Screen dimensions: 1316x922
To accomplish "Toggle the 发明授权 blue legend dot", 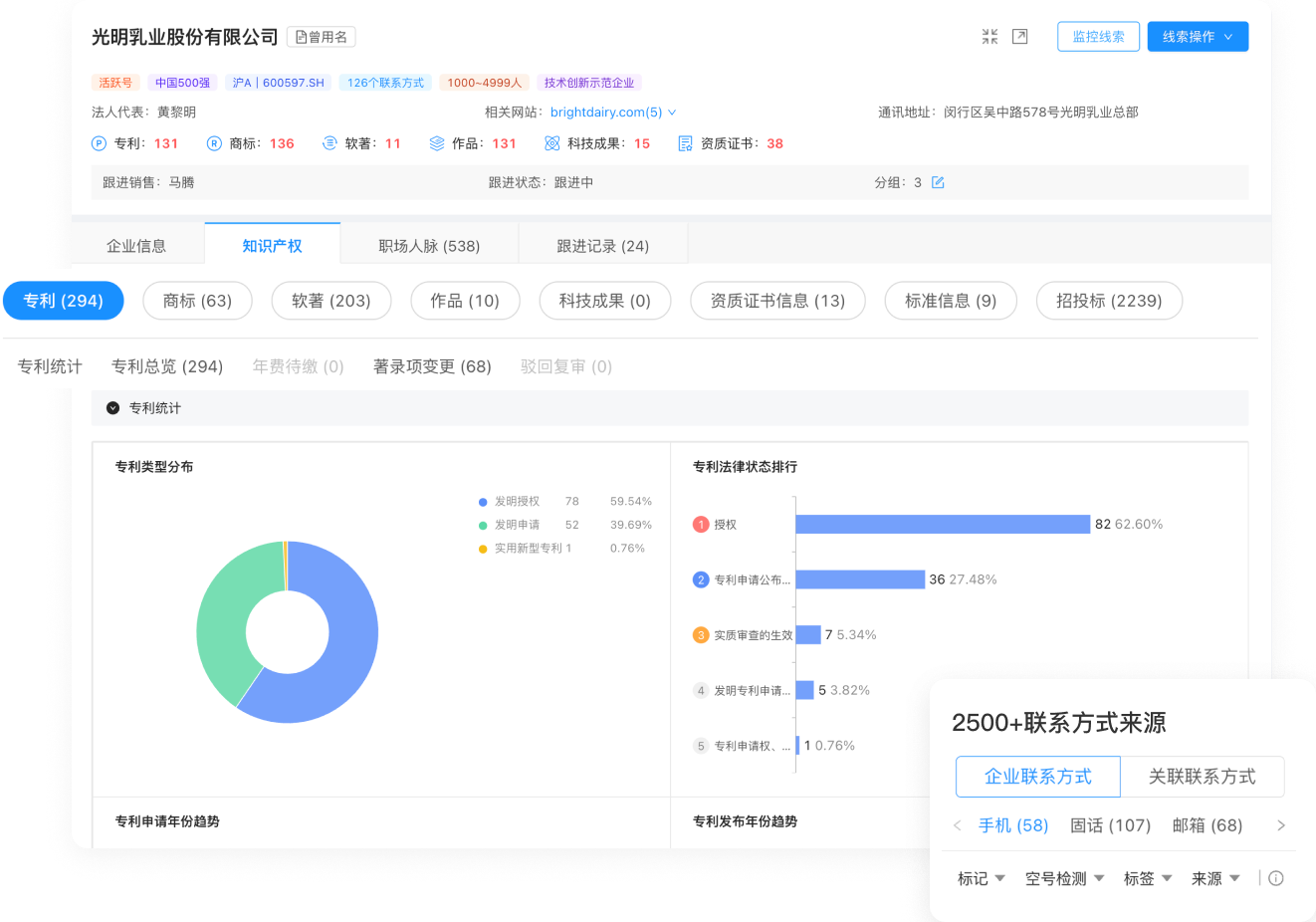I will click(x=483, y=502).
